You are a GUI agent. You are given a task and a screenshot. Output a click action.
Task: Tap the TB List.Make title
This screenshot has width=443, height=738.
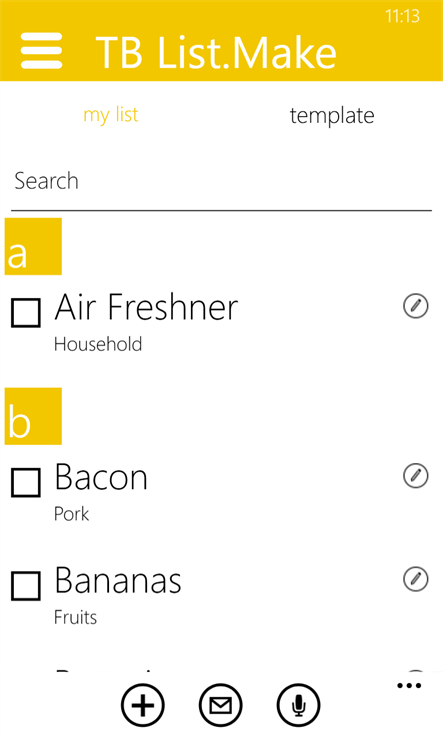tap(216, 52)
